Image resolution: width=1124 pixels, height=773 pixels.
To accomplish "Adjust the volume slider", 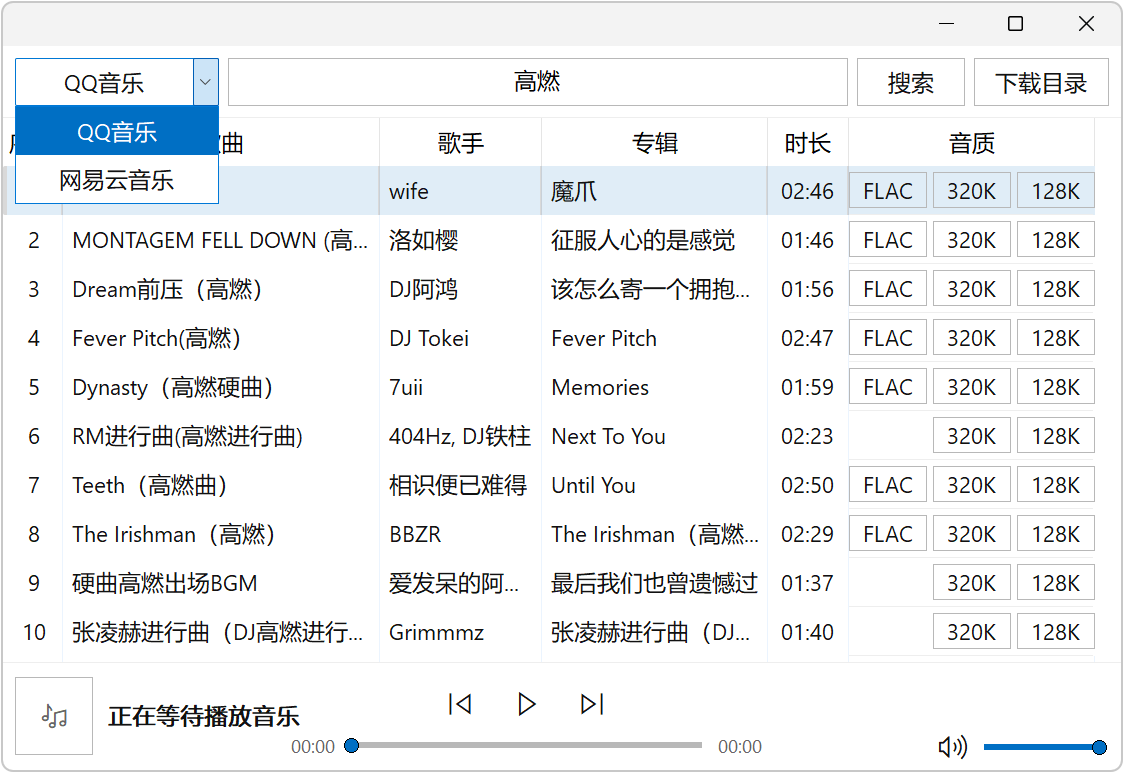I will (1045, 747).
